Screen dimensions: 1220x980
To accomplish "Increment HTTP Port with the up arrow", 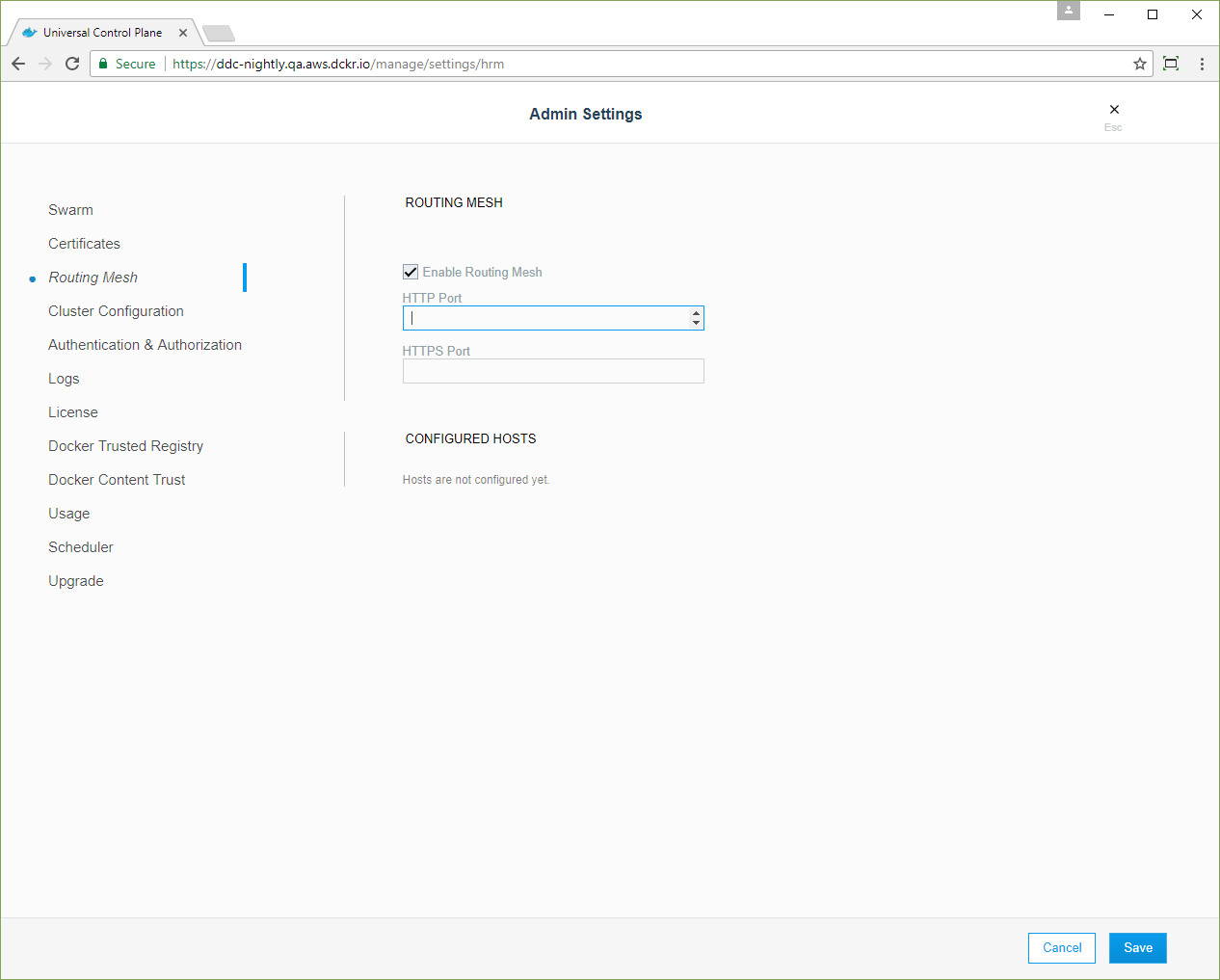I will (x=696, y=313).
